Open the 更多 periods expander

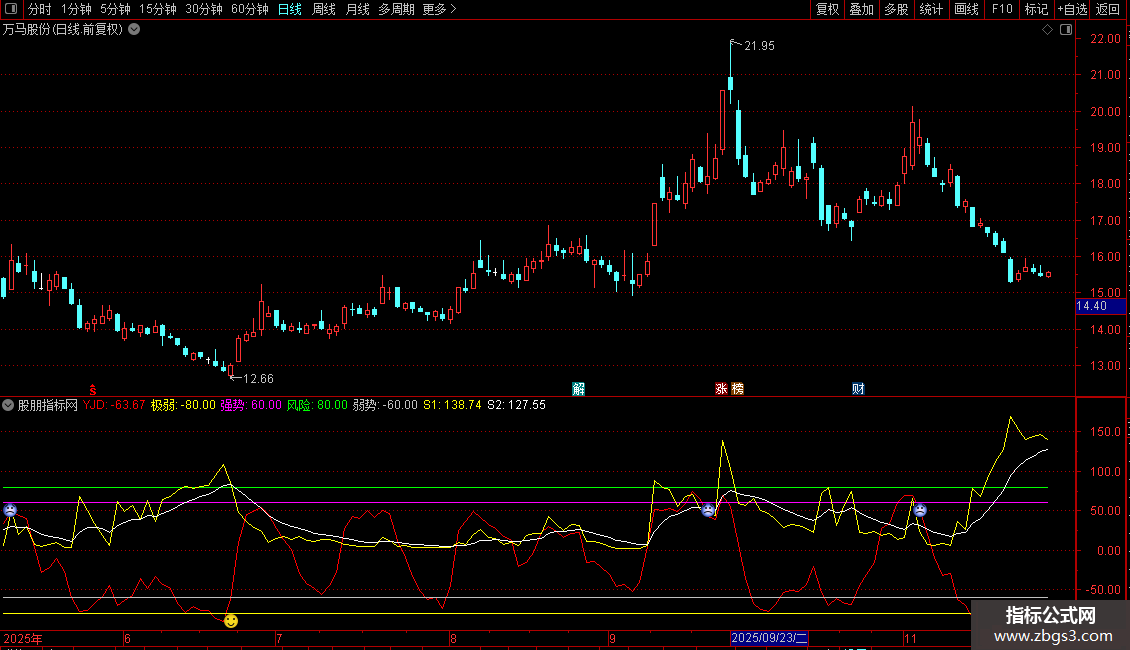click(439, 9)
